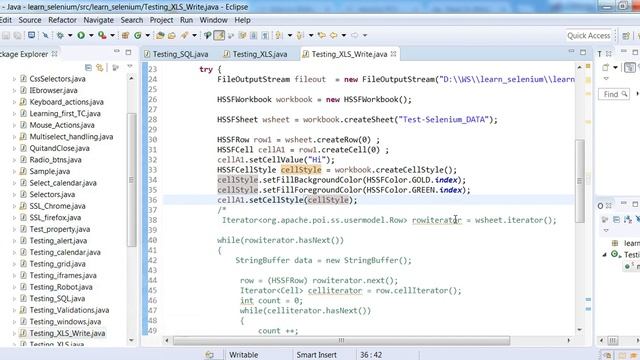Open the External Tools dropdown arrow
Viewport: 640px width, 360px height.
tap(112, 36)
